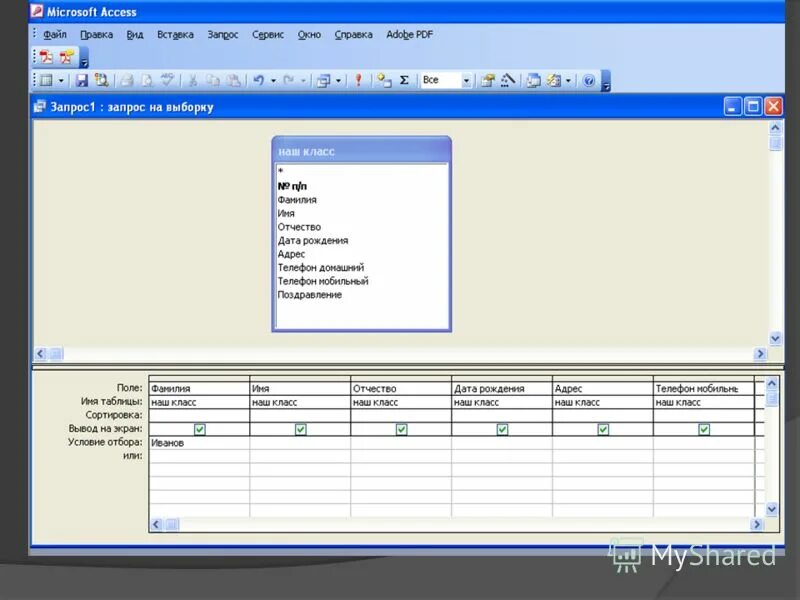Click the Show Table icon
800x600 pixels.
pyautogui.click(x=384, y=80)
